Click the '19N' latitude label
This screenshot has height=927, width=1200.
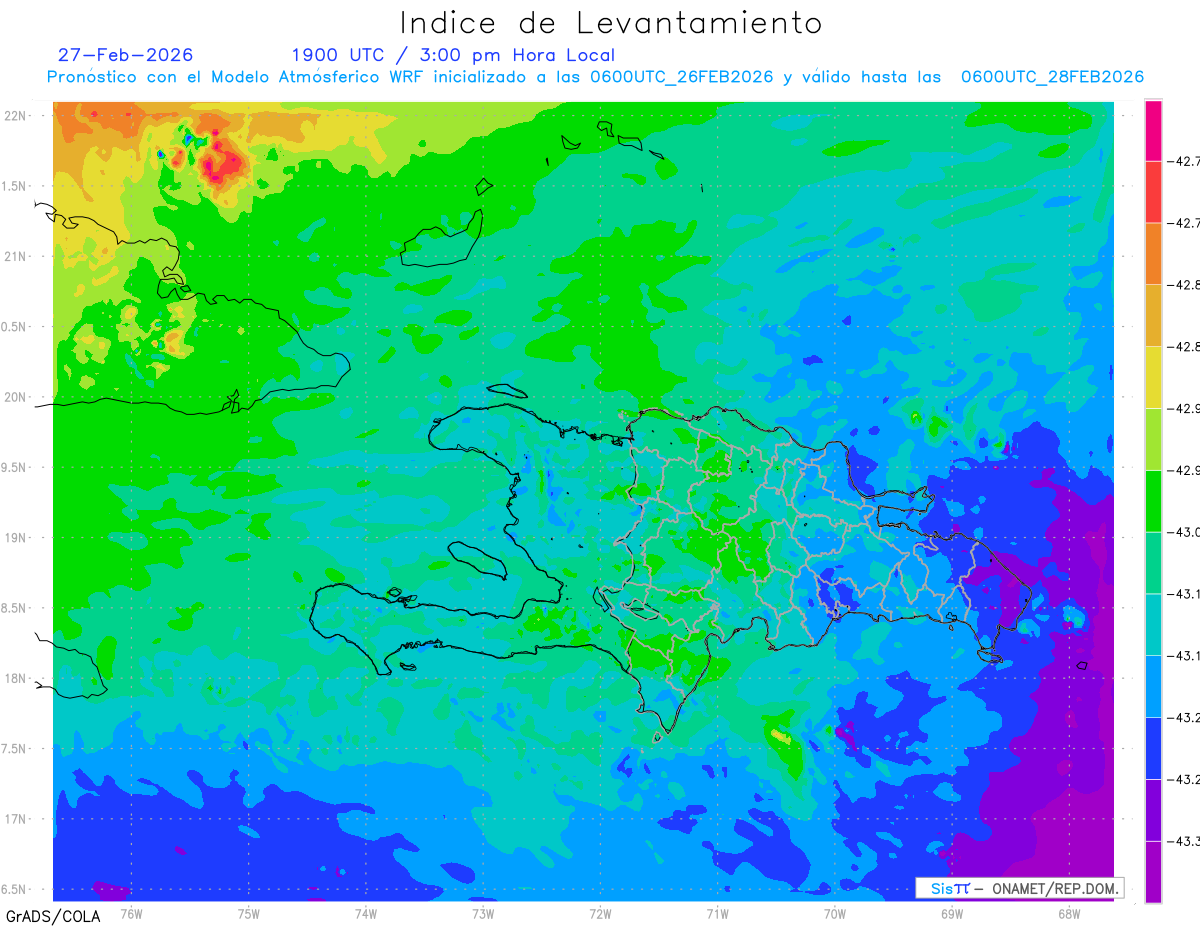coord(16,538)
